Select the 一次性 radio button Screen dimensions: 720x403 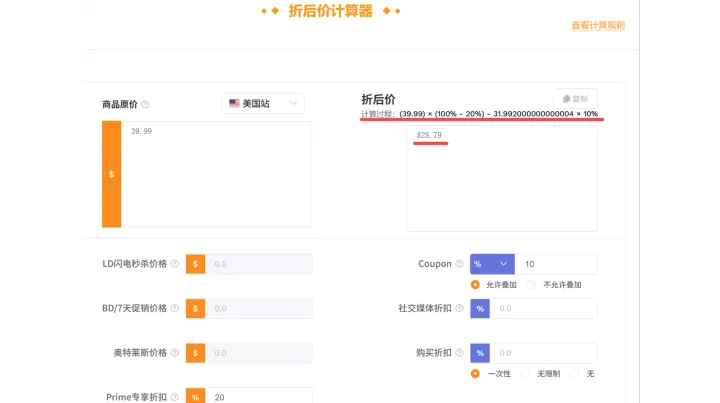475,374
